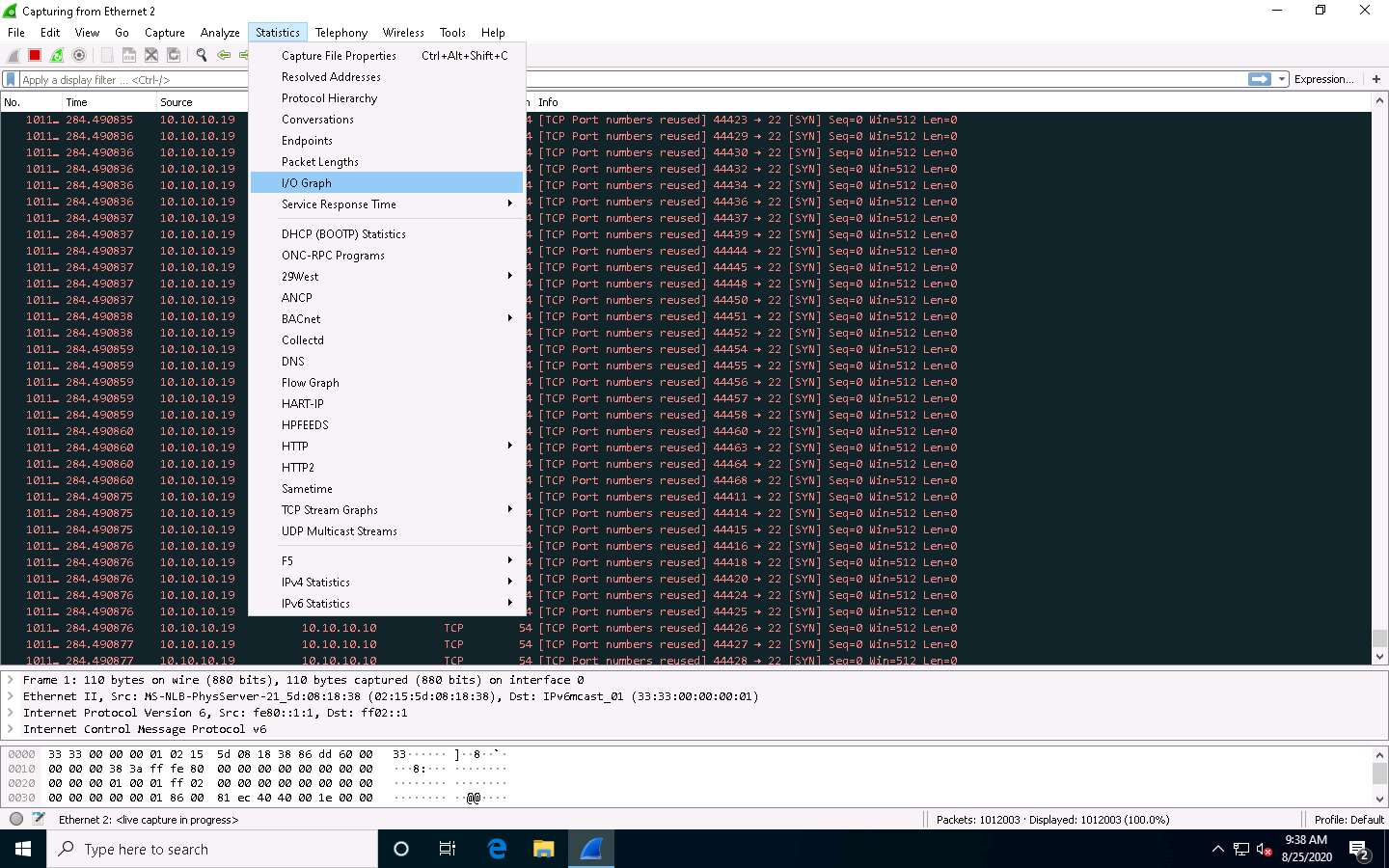Image resolution: width=1389 pixels, height=868 pixels.
Task: Open the Capture menu
Action: pyautogui.click(x=165, y=32)
